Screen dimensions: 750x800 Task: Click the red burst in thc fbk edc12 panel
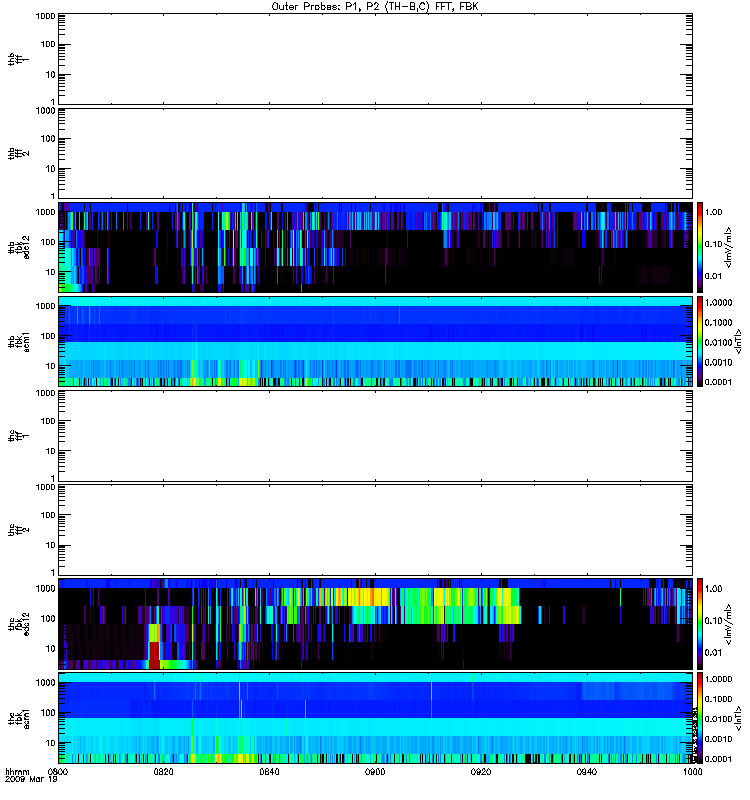point(154,655)
